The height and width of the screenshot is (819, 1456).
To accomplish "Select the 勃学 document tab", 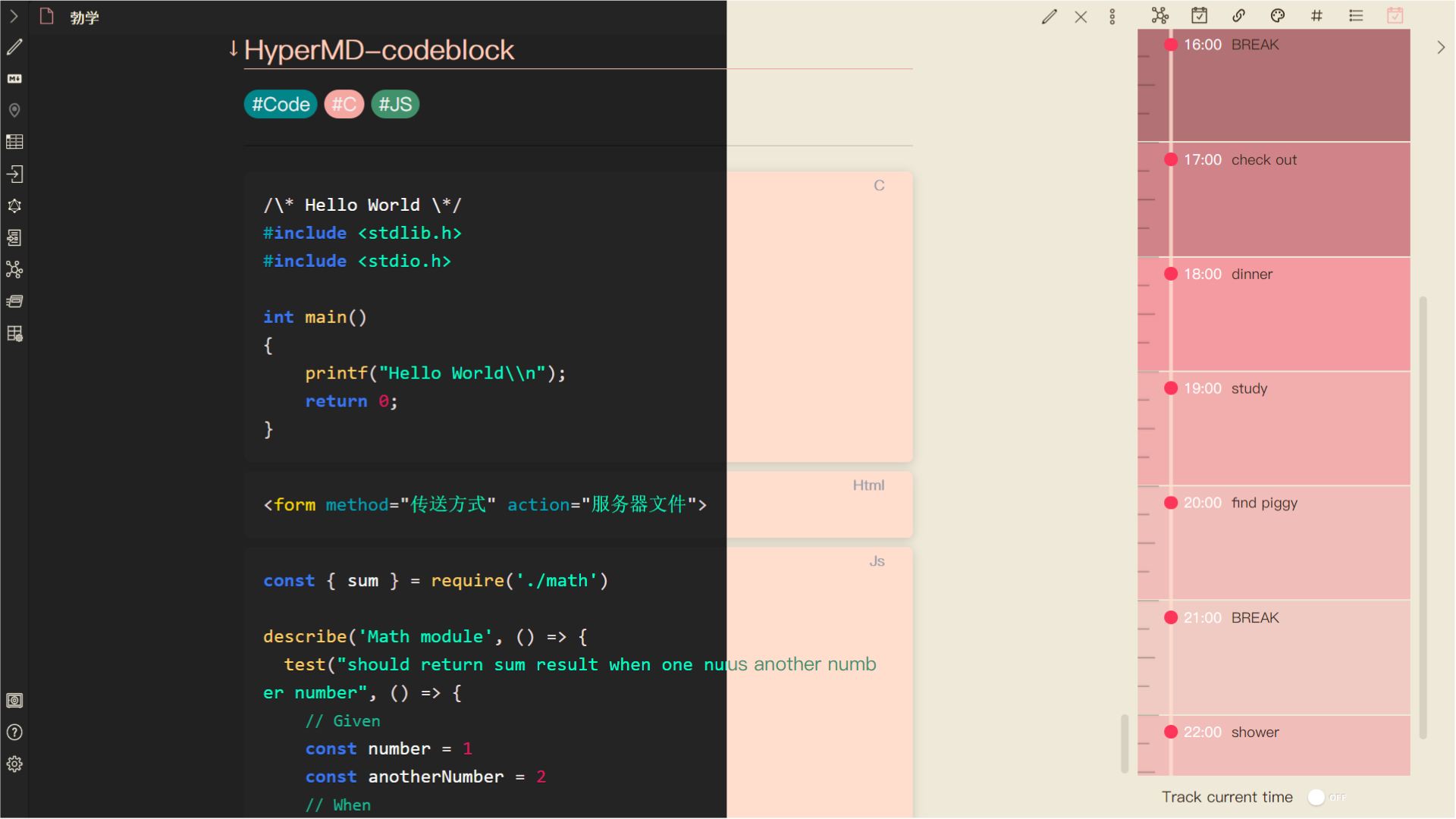I will click(x=84, y=17).
